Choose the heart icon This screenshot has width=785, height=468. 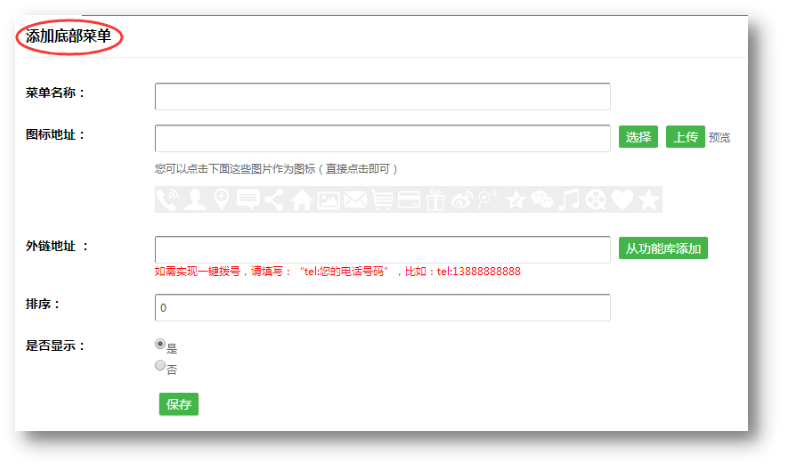622,200
